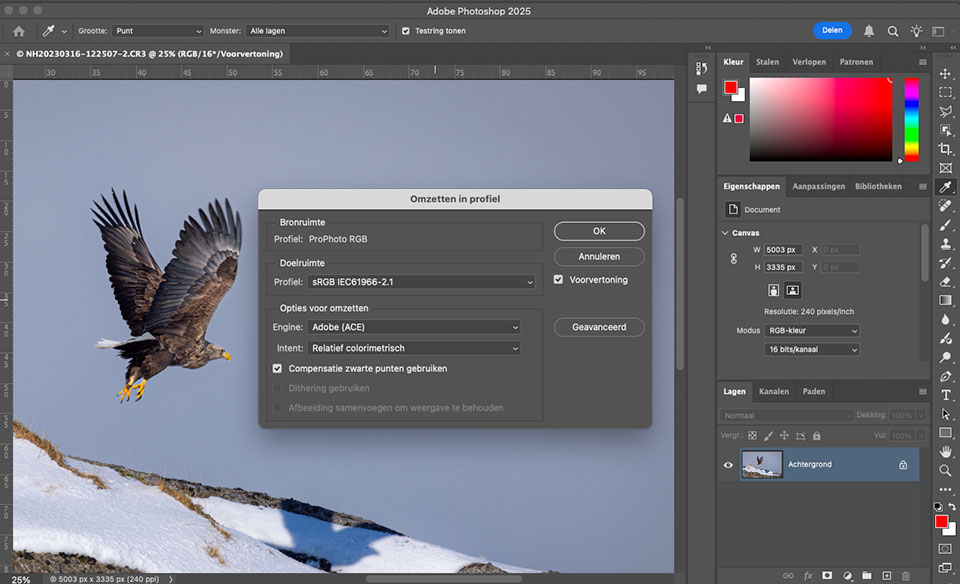Toggle Compensatie zwarte punten gebruiken checkbox

(277, 369)
